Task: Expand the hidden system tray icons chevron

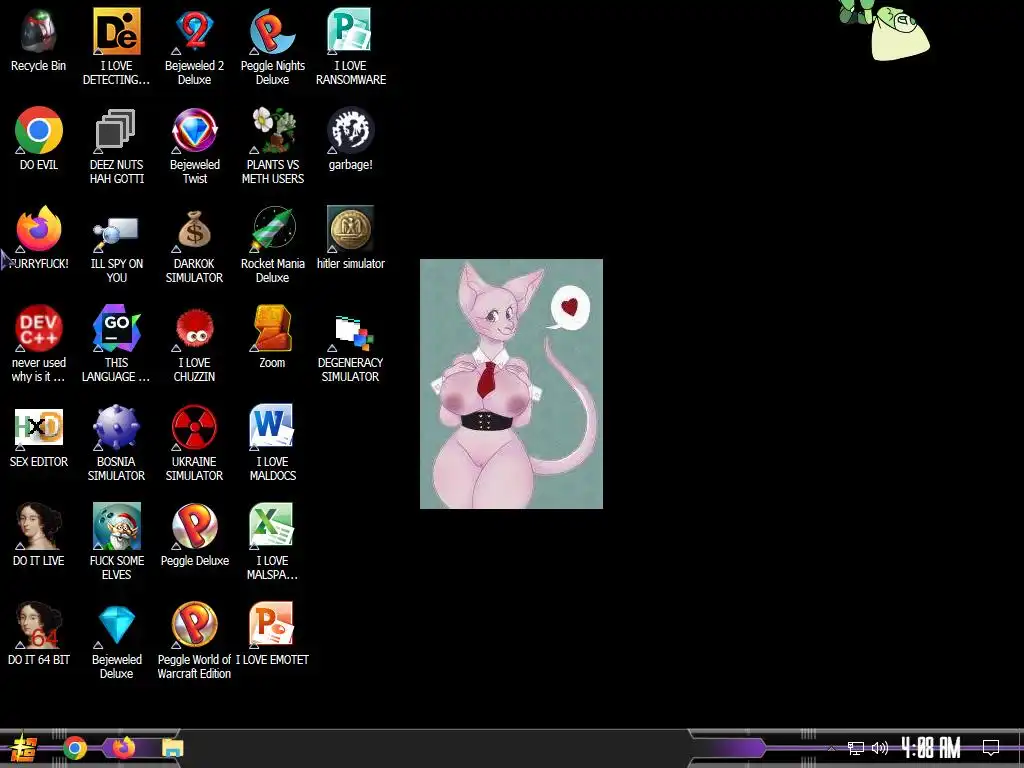Action: click(x=831, y=748)
